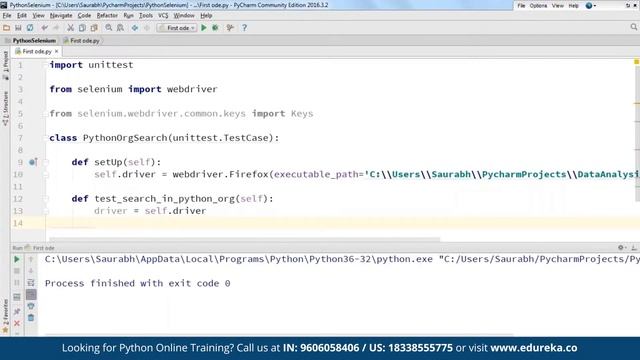Open the Help menu in PyCharm

(206, 16)
